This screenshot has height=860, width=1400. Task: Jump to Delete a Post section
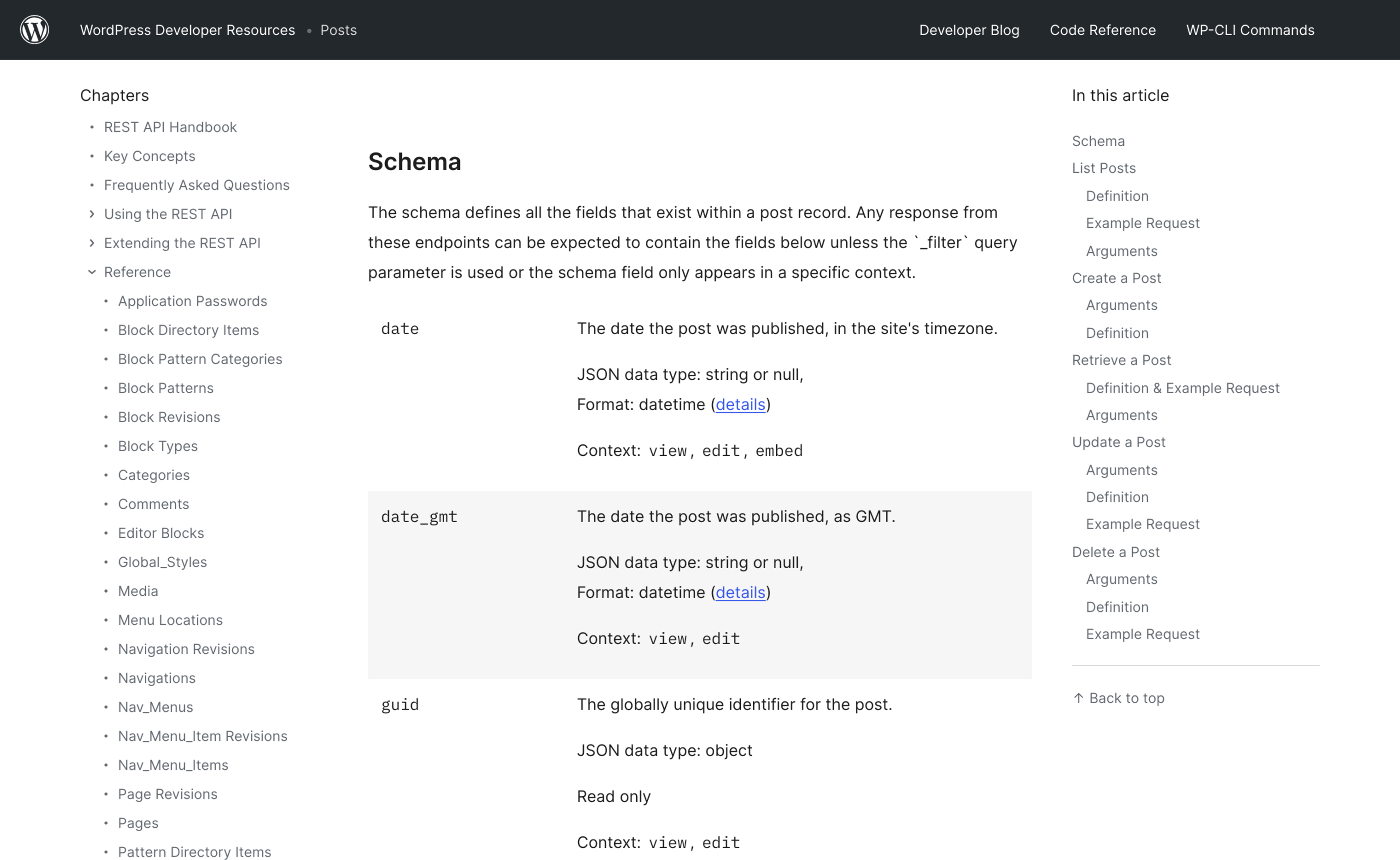tap(1116, 552)
